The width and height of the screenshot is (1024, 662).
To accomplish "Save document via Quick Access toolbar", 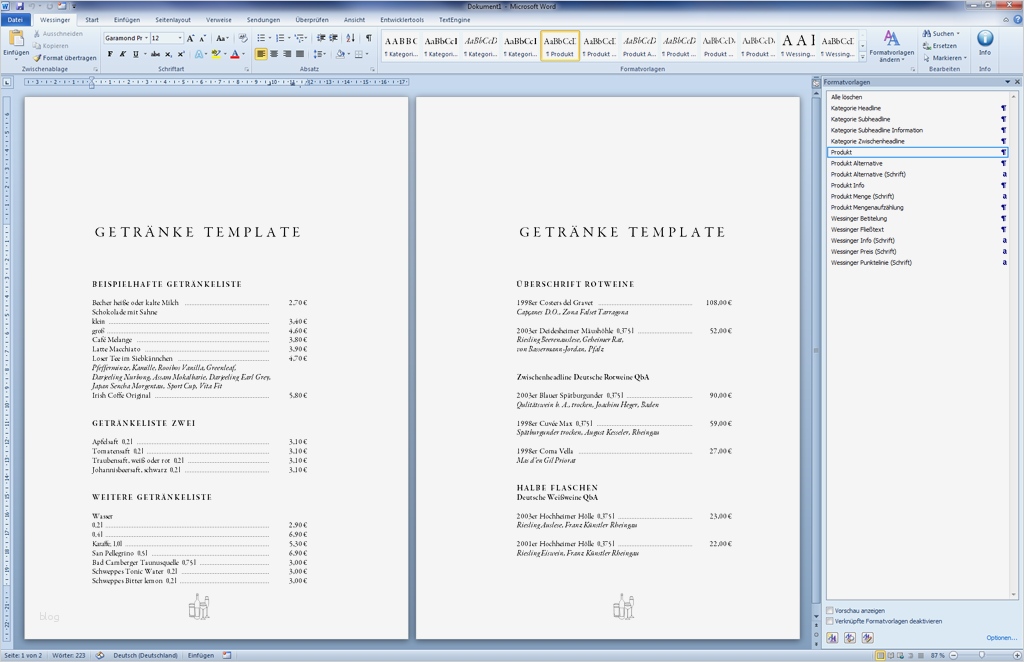I will pyautogui.click(x=20, y=6).
